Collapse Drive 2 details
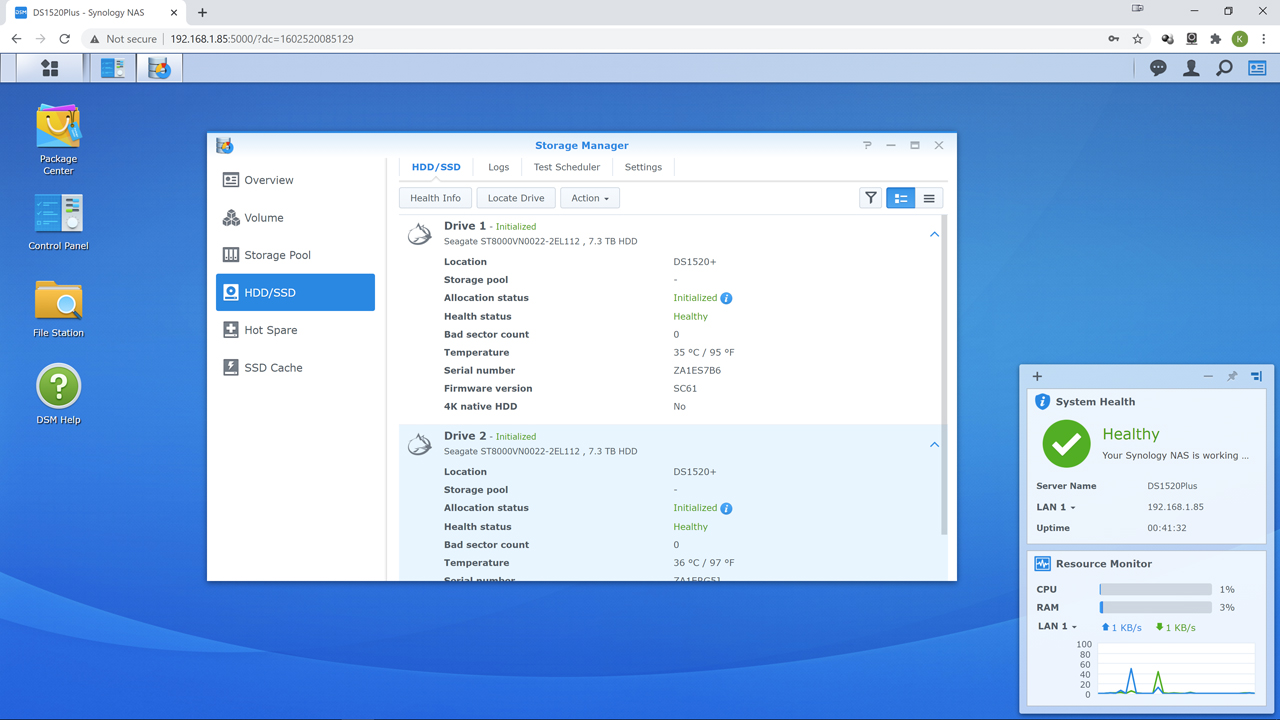The width and height of the screenshot is (1280, 720). tap(934, 445)
